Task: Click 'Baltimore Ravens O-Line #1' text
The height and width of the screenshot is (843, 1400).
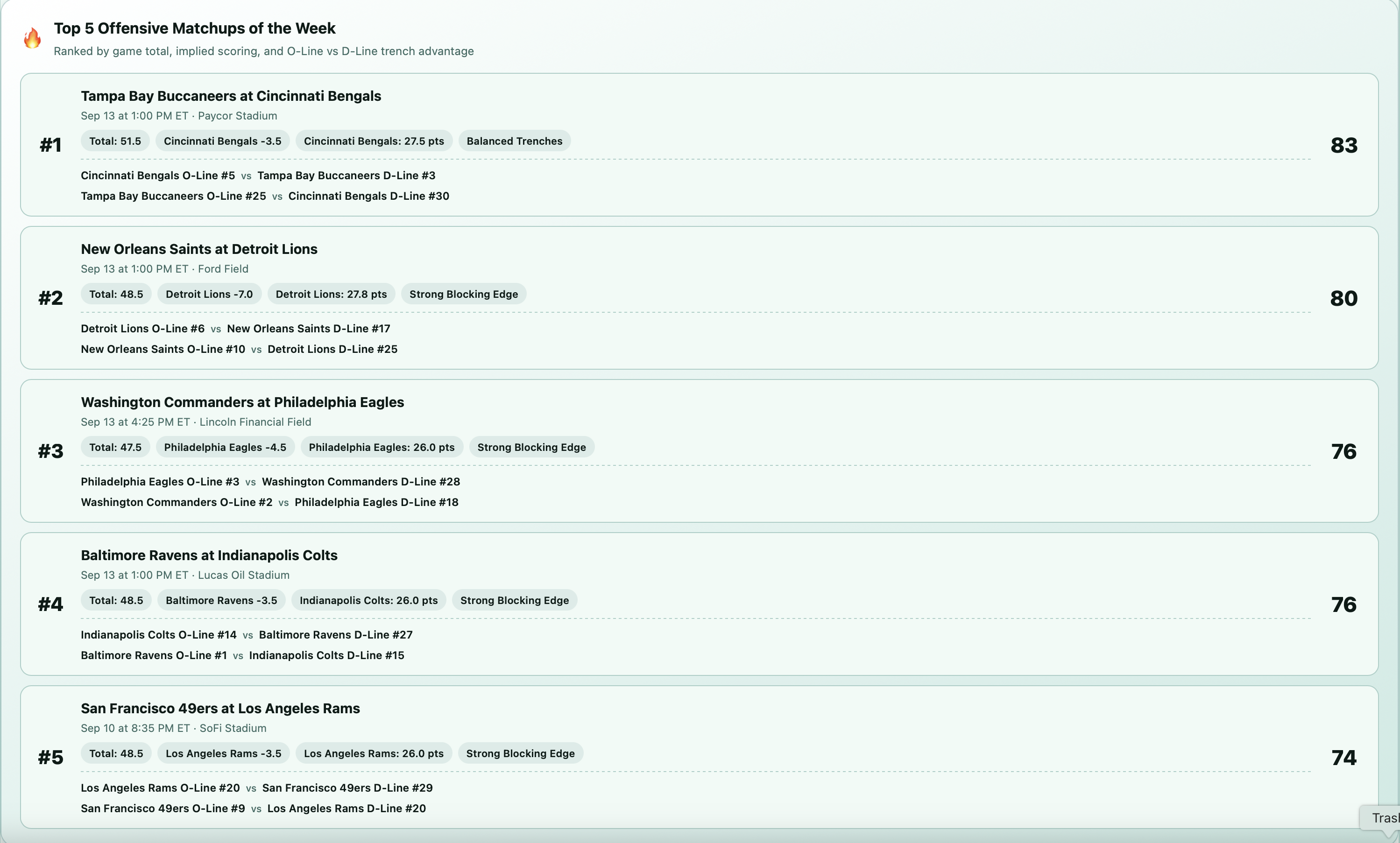Action: point(154,655)
